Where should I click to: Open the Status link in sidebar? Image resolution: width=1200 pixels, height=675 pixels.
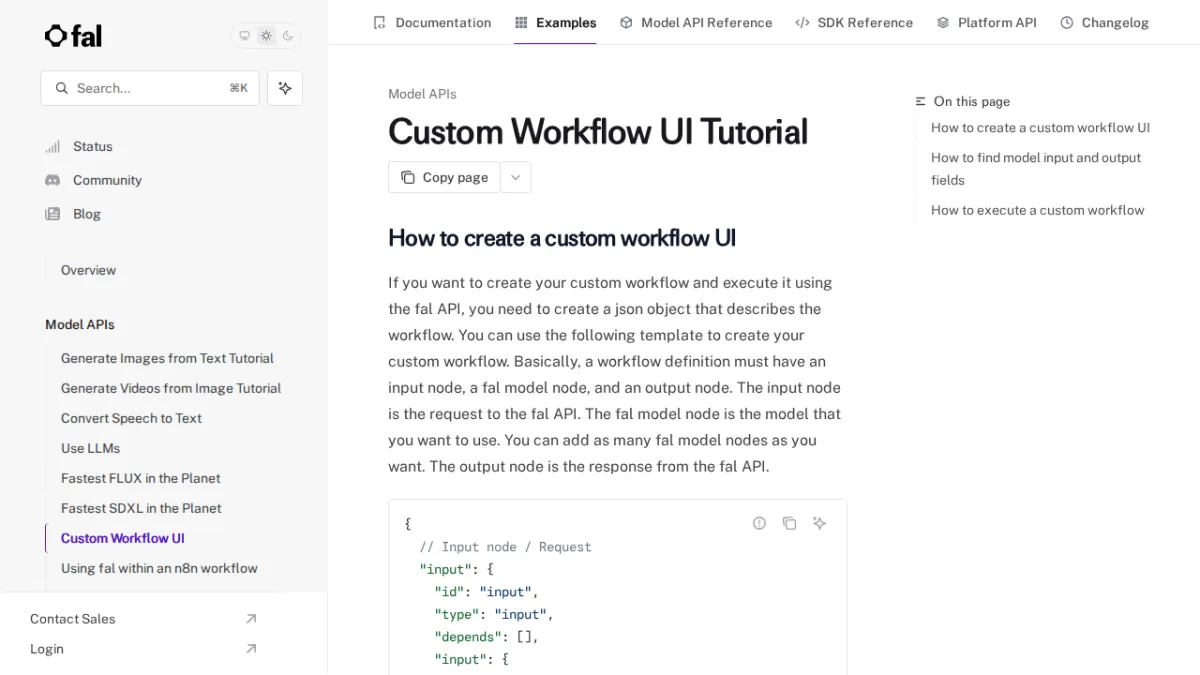click(93, 146)
